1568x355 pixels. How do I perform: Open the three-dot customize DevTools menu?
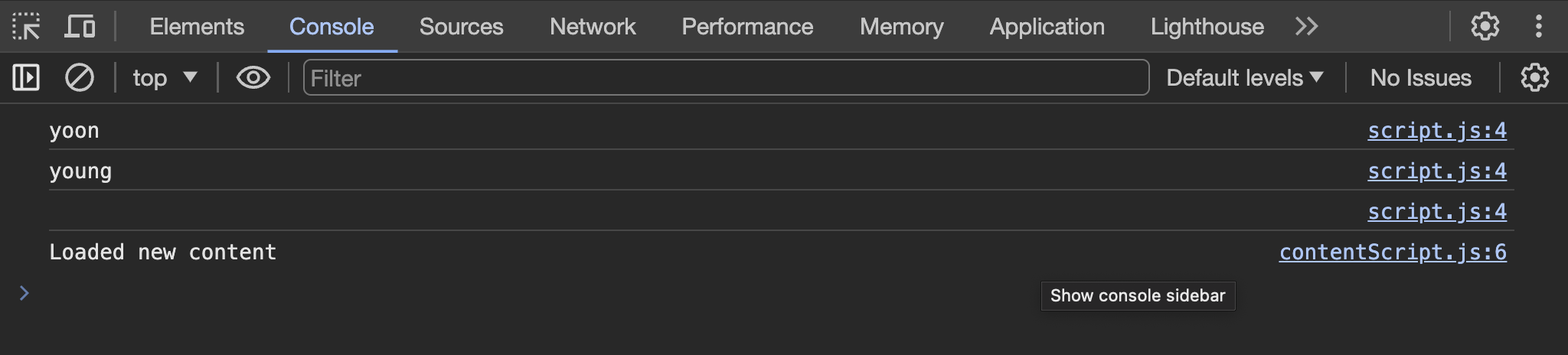[1538, 27]
